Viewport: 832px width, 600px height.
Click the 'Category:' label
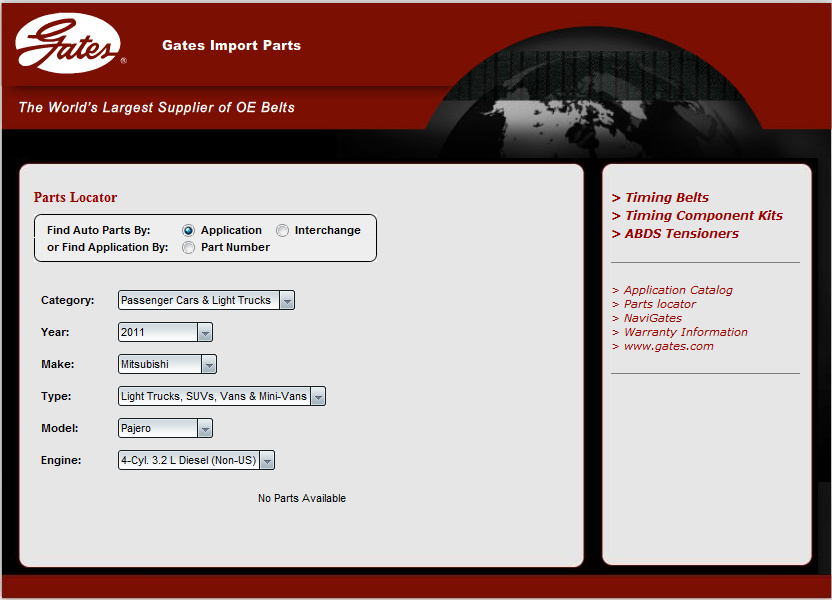pos(67,300)
